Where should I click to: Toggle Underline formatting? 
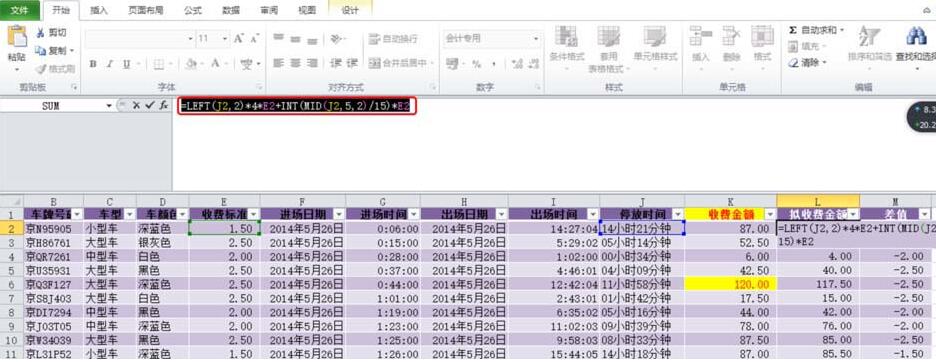126,64
